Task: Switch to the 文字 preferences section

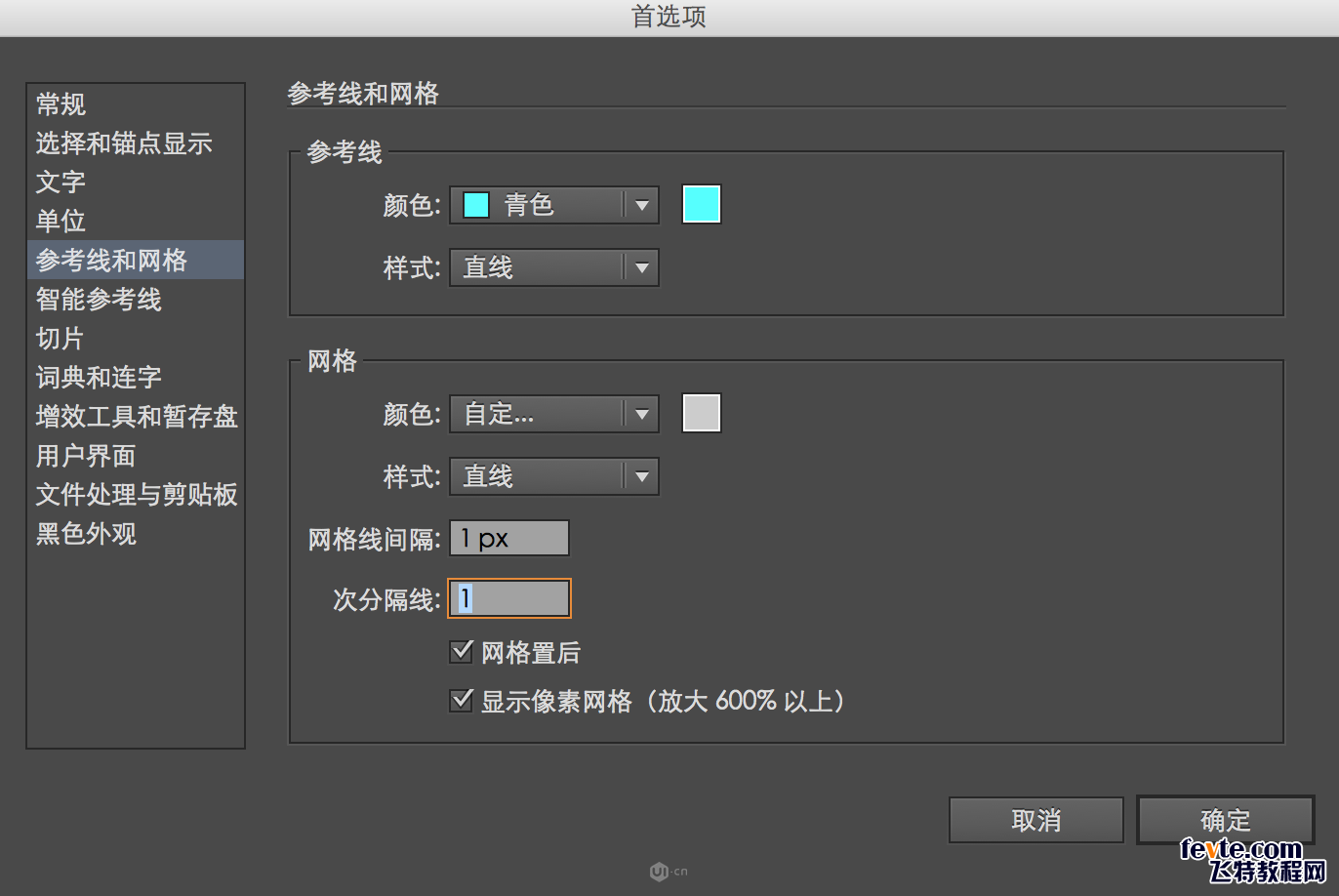Action: pyautogui.click(x=61, y=183)
